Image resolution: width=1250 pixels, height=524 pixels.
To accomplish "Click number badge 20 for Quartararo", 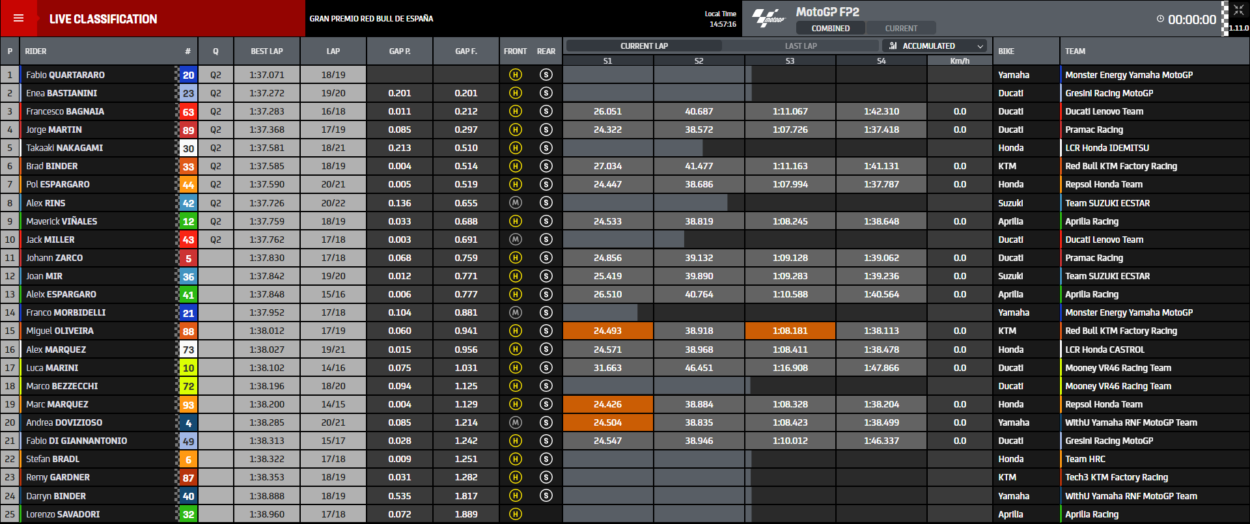I will click(188, 75).
